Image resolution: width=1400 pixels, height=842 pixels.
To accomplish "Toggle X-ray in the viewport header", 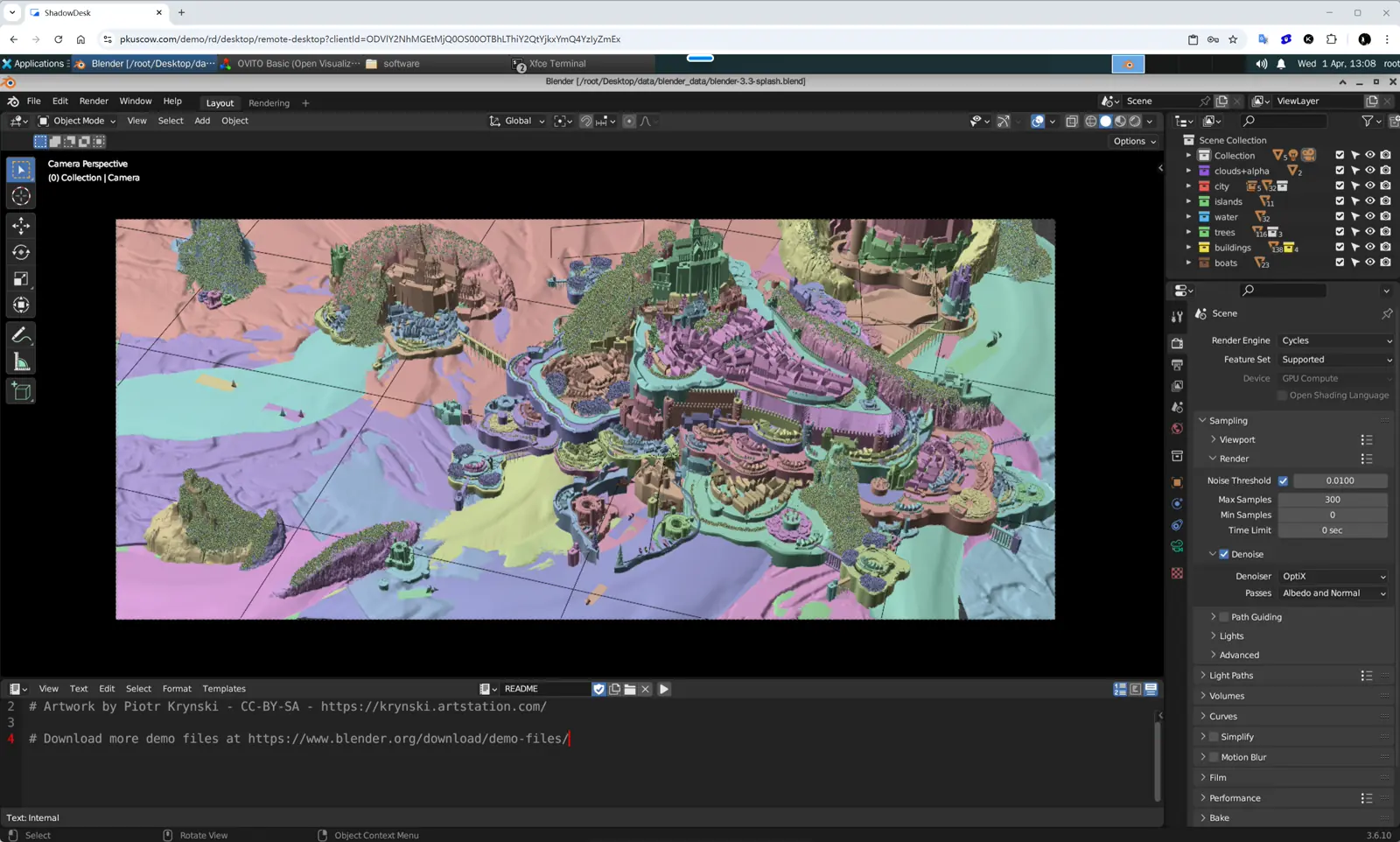I will tap(1072, 122).
